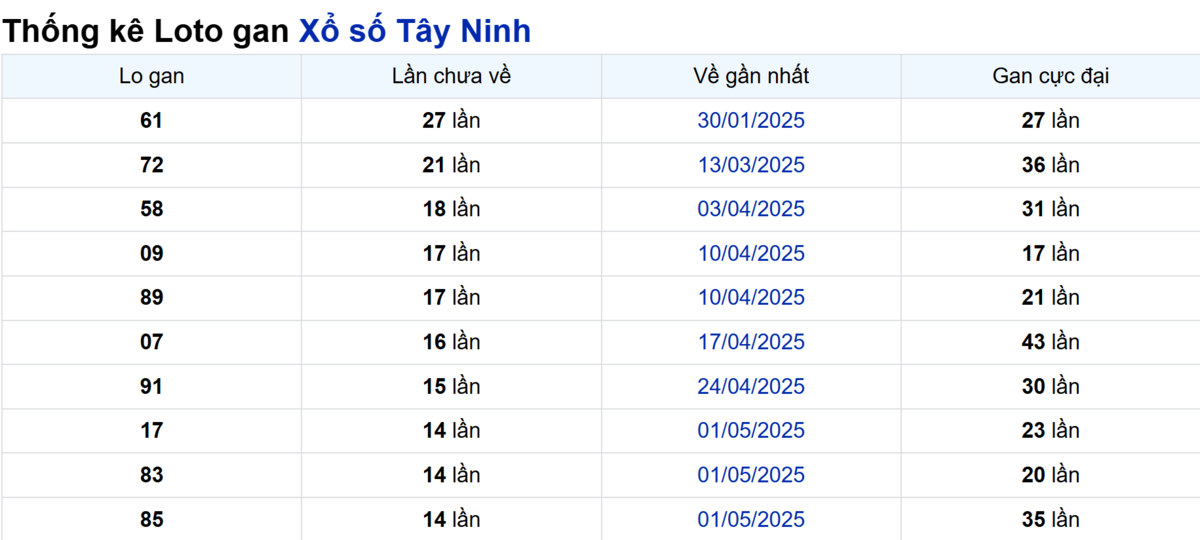Click 27 lần in row 61's Gan cực đại

(1051, 121)
